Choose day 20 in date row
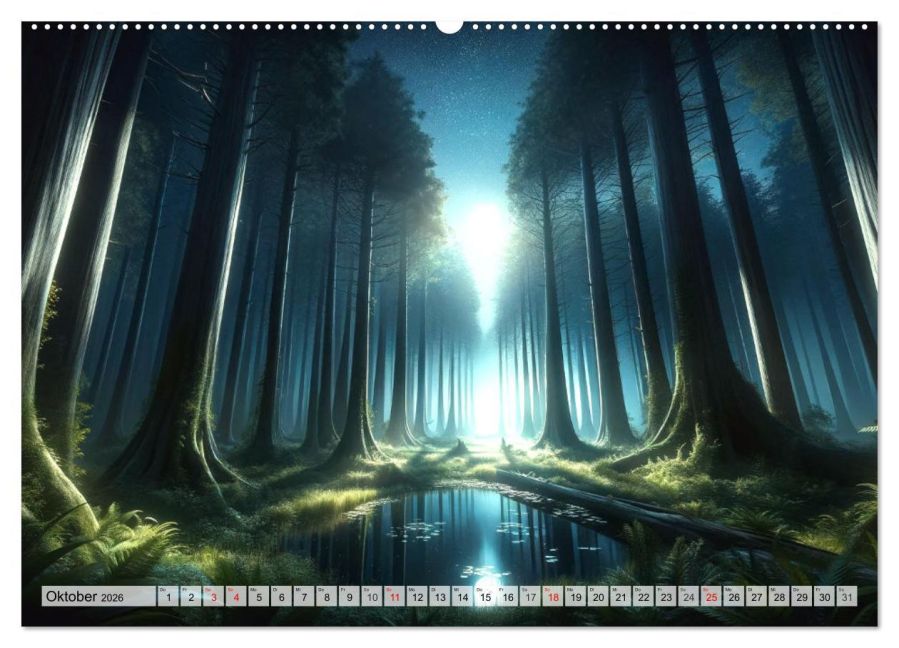899x648 pixels. 599,596
